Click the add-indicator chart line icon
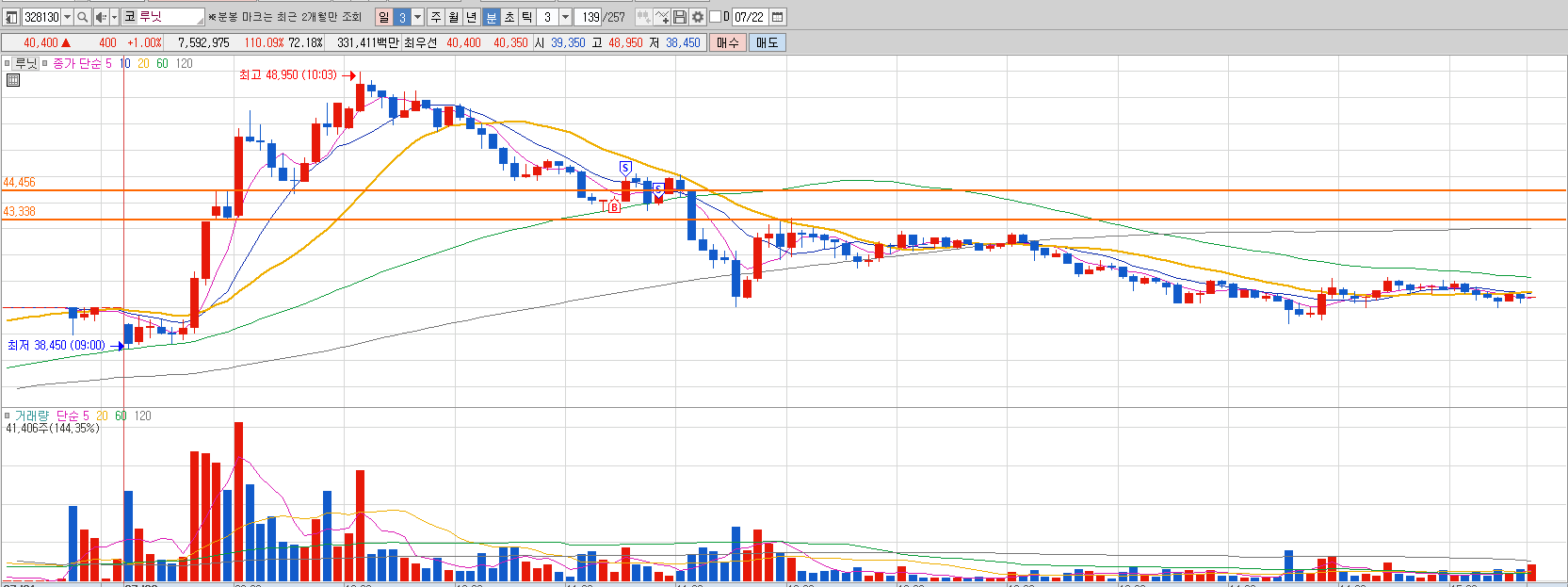Screen dimensions: 1568x587 tap(661, 17)
